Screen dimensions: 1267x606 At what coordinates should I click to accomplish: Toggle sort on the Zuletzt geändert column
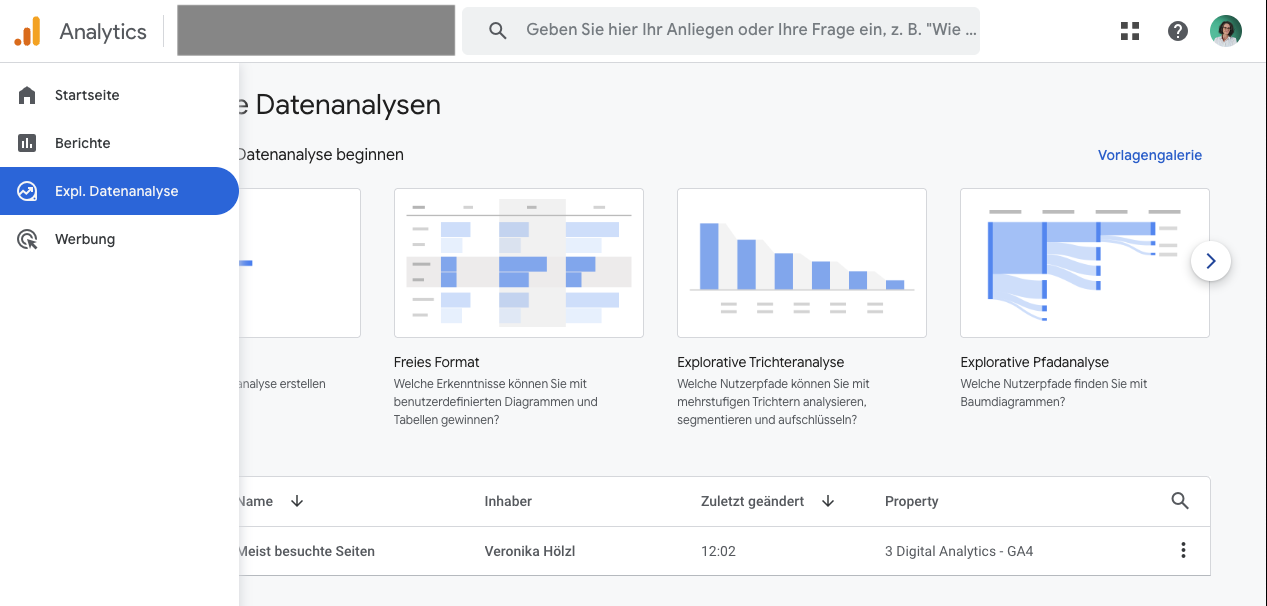[828, 501]
